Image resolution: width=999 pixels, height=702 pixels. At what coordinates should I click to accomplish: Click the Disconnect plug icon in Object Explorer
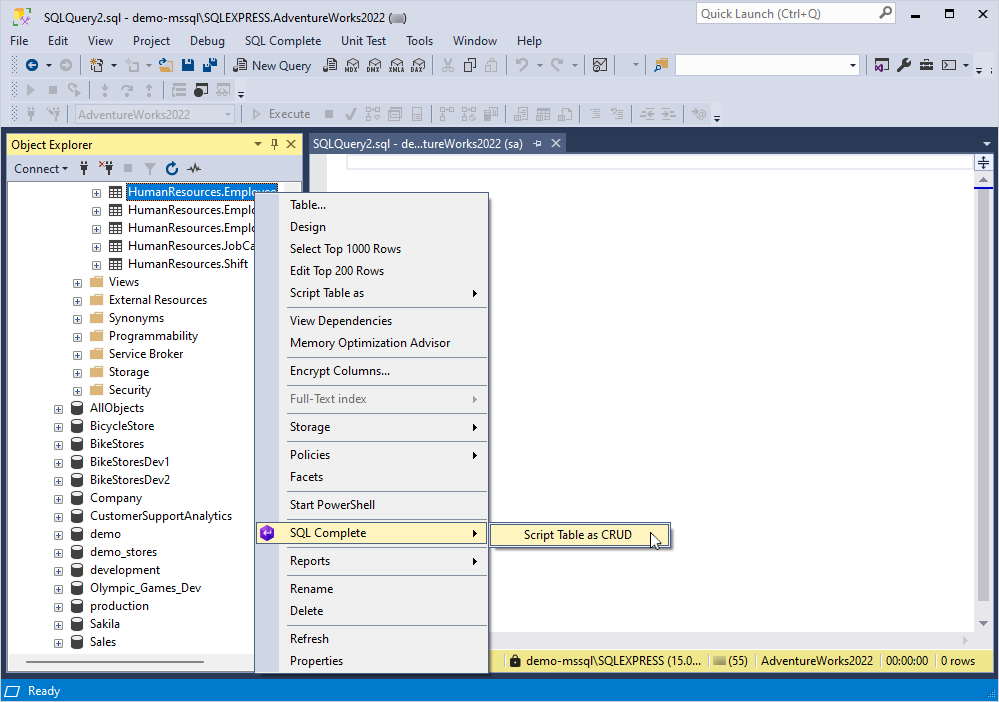[x=106, y=168]
